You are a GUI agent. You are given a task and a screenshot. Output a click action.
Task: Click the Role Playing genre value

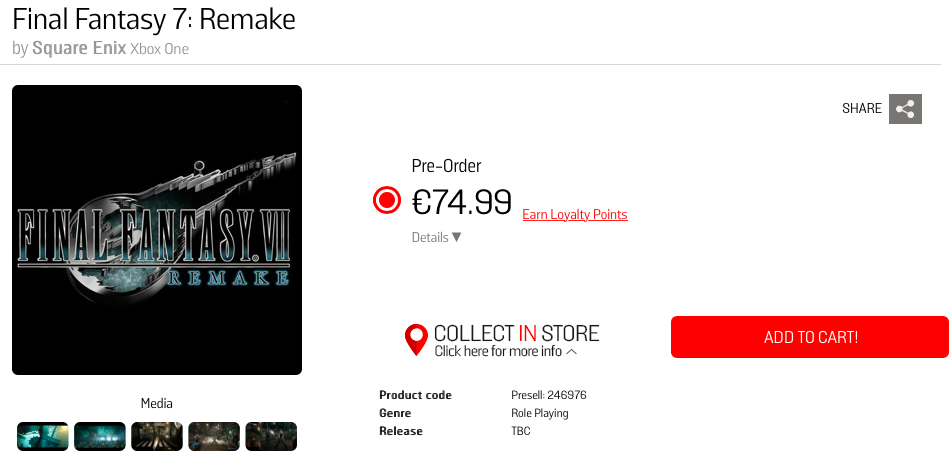coord(540,413)
